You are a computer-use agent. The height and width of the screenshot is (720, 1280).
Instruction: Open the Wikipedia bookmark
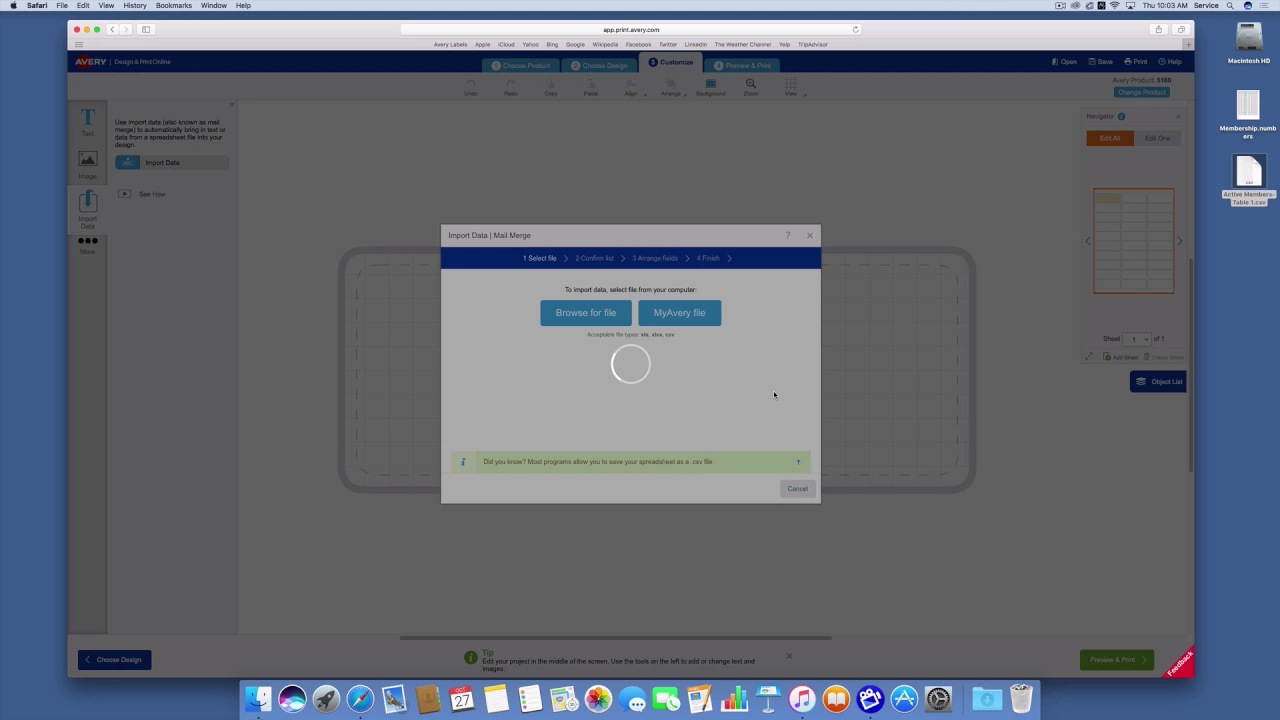[x=605, y=44]
